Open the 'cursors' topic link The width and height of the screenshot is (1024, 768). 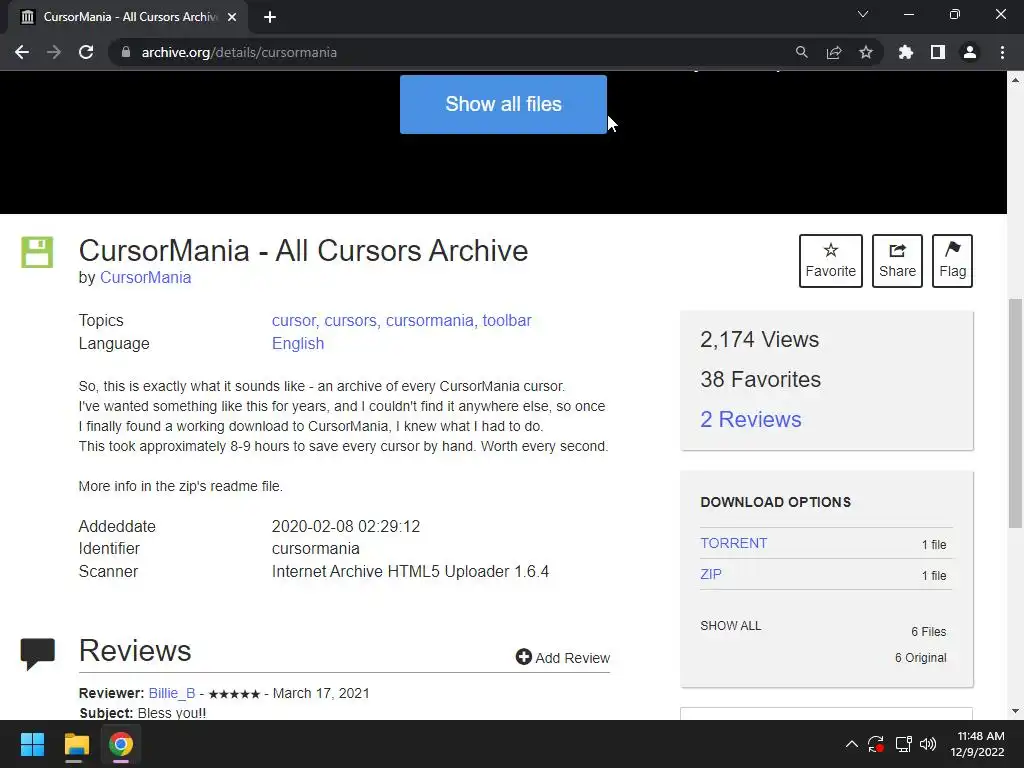point(351,321)
